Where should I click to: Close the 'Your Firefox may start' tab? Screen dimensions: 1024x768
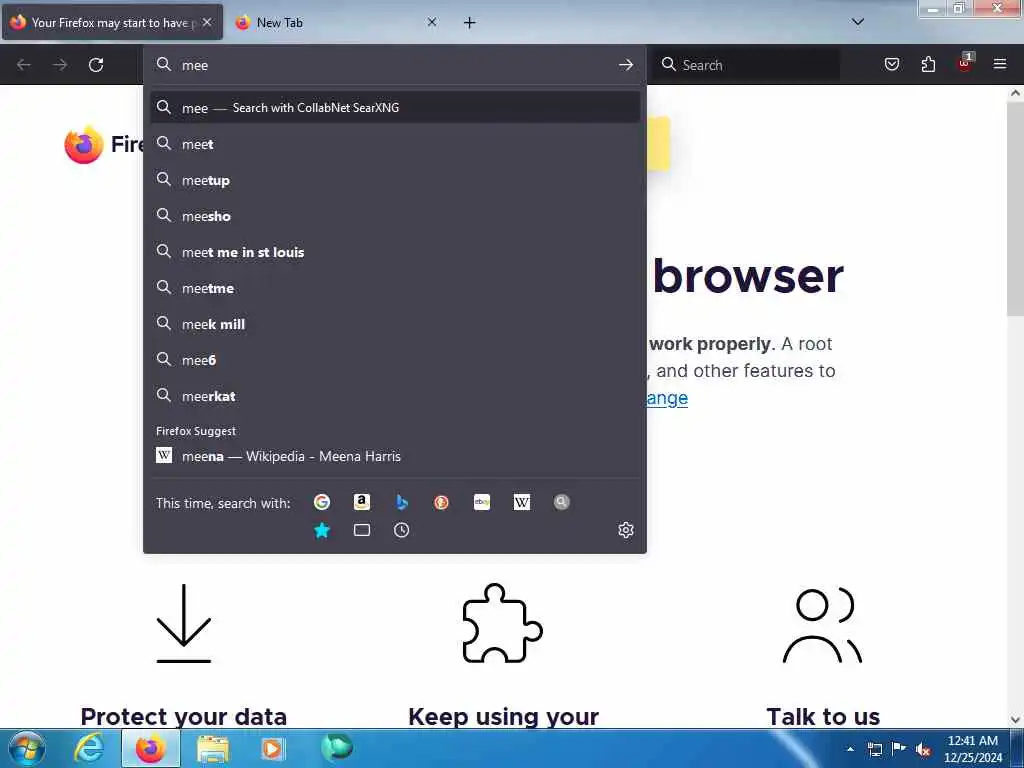[x=207, y=22]
